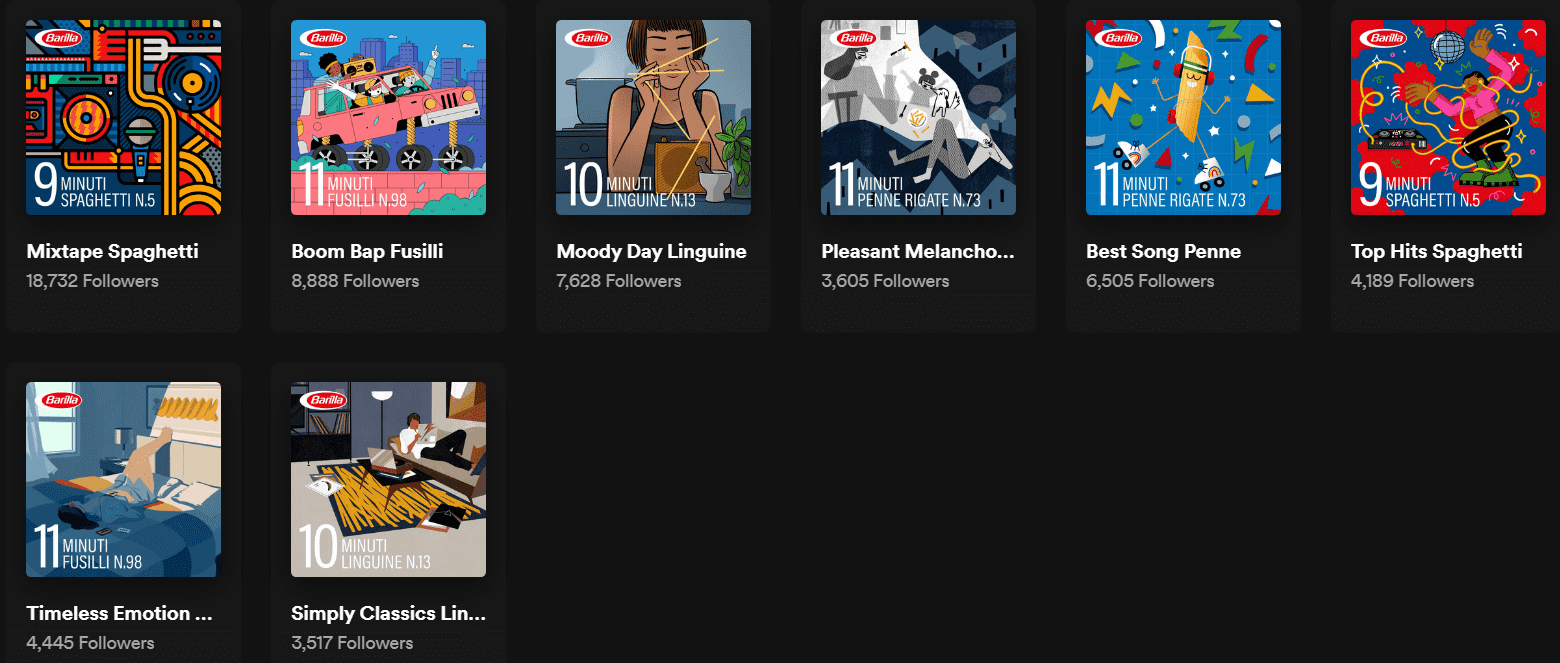1560x663 pixels.
Task: Open the Mixtape Spaghetti playlist cover
Action: (122, 116)
